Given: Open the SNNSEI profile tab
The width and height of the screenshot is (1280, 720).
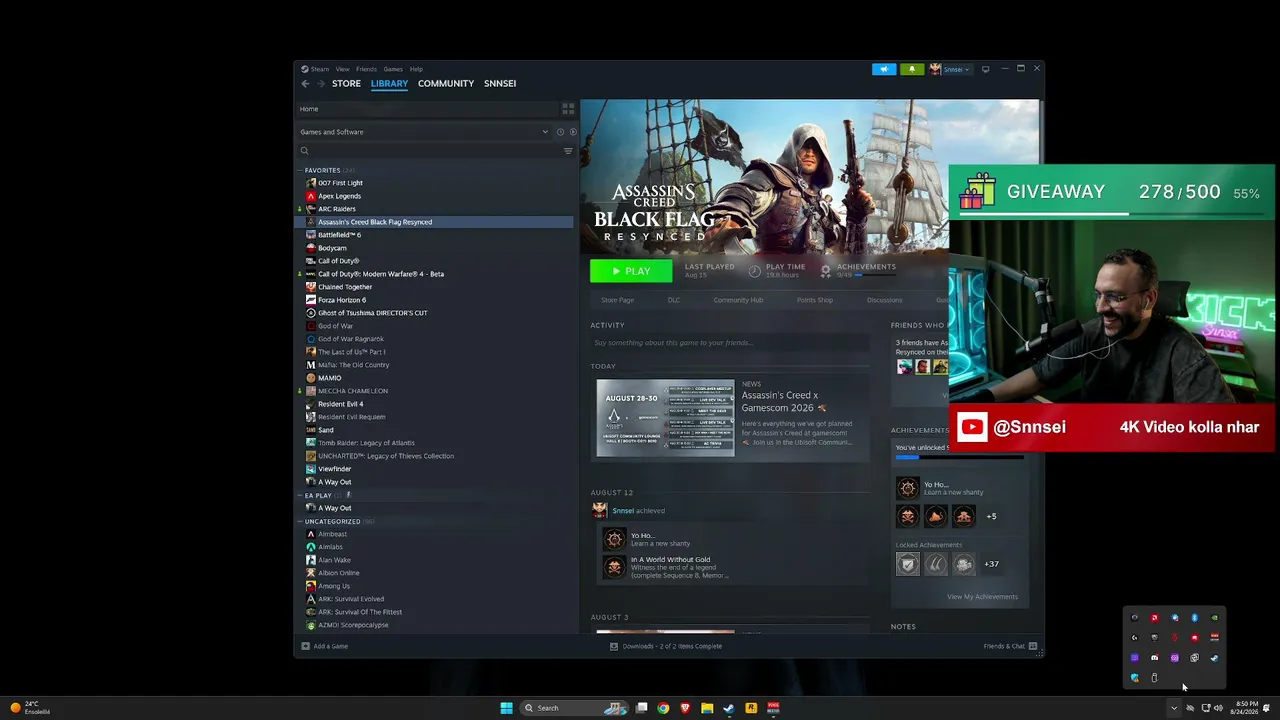Looking at the screenshot, I should (500, 84).
